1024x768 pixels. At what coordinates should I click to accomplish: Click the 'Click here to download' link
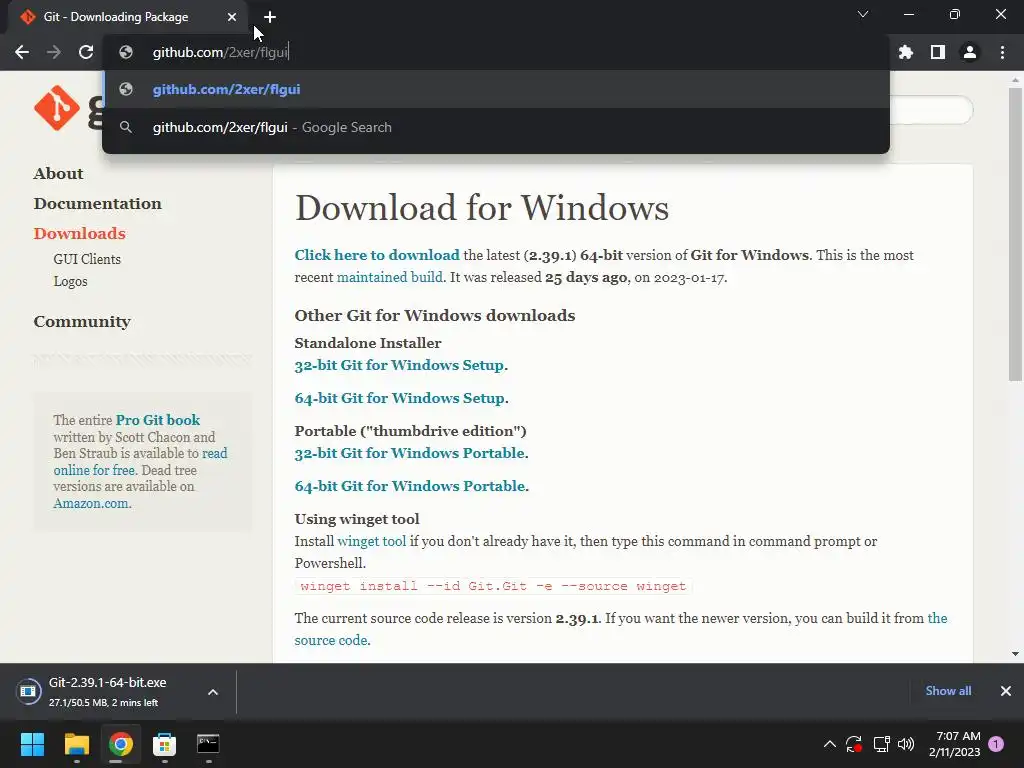click(377, 255)
